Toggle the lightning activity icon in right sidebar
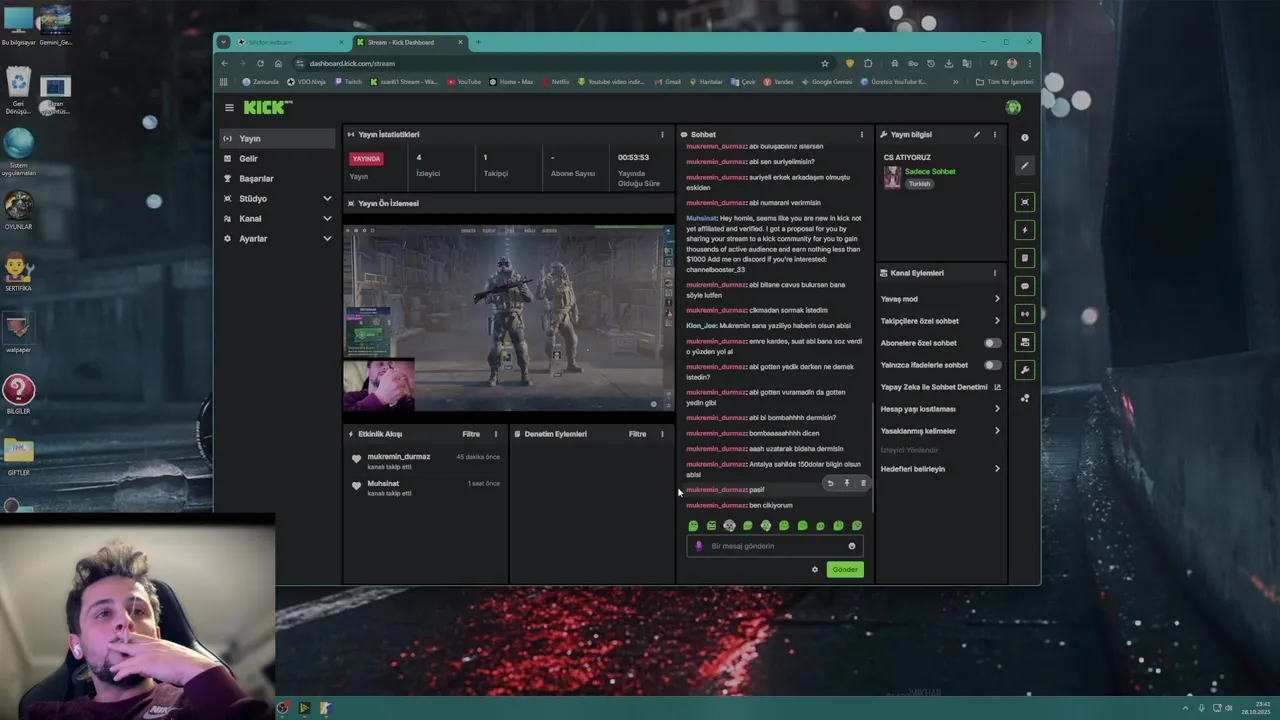The height and width of the screenshot is (720, 1280). click(x=1024, y=230)
